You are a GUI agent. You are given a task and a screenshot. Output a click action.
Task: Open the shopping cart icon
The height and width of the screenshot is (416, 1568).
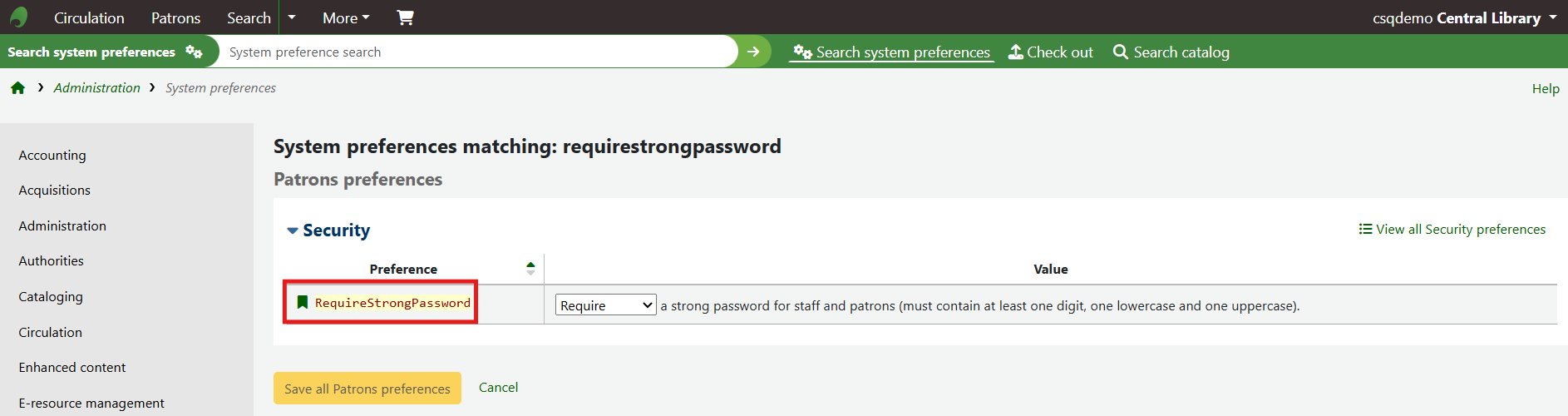(405, 17)
